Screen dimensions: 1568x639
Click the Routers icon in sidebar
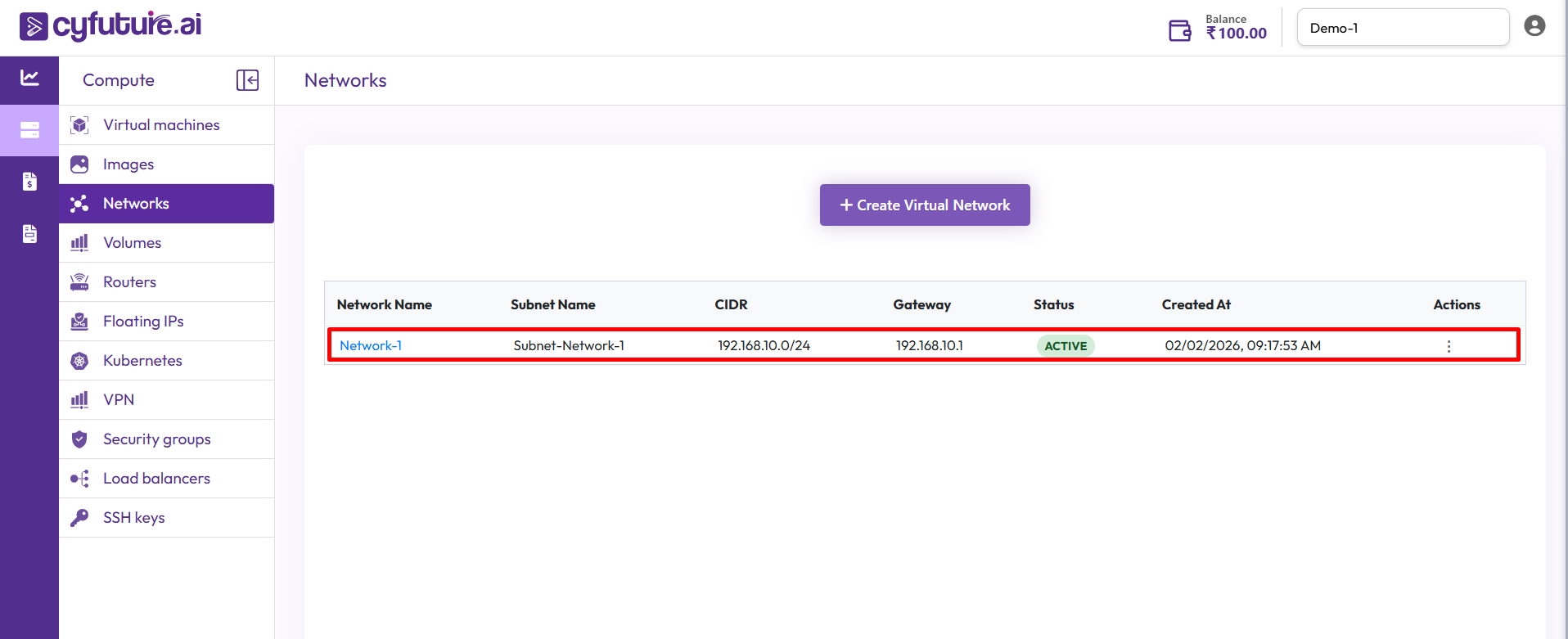coord(79,282)
